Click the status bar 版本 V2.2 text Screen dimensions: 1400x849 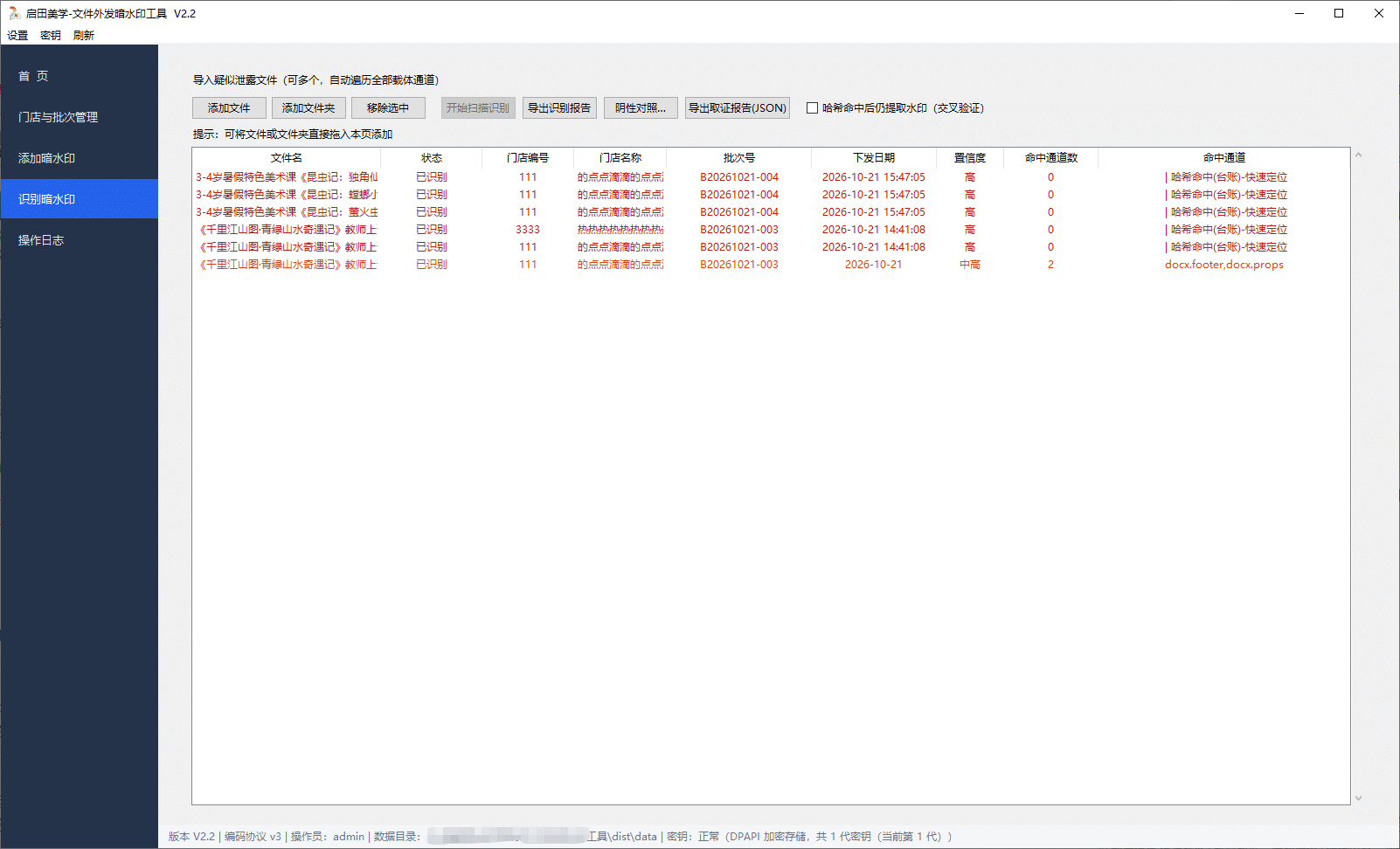pyautogui.click(x=191, y=837)
